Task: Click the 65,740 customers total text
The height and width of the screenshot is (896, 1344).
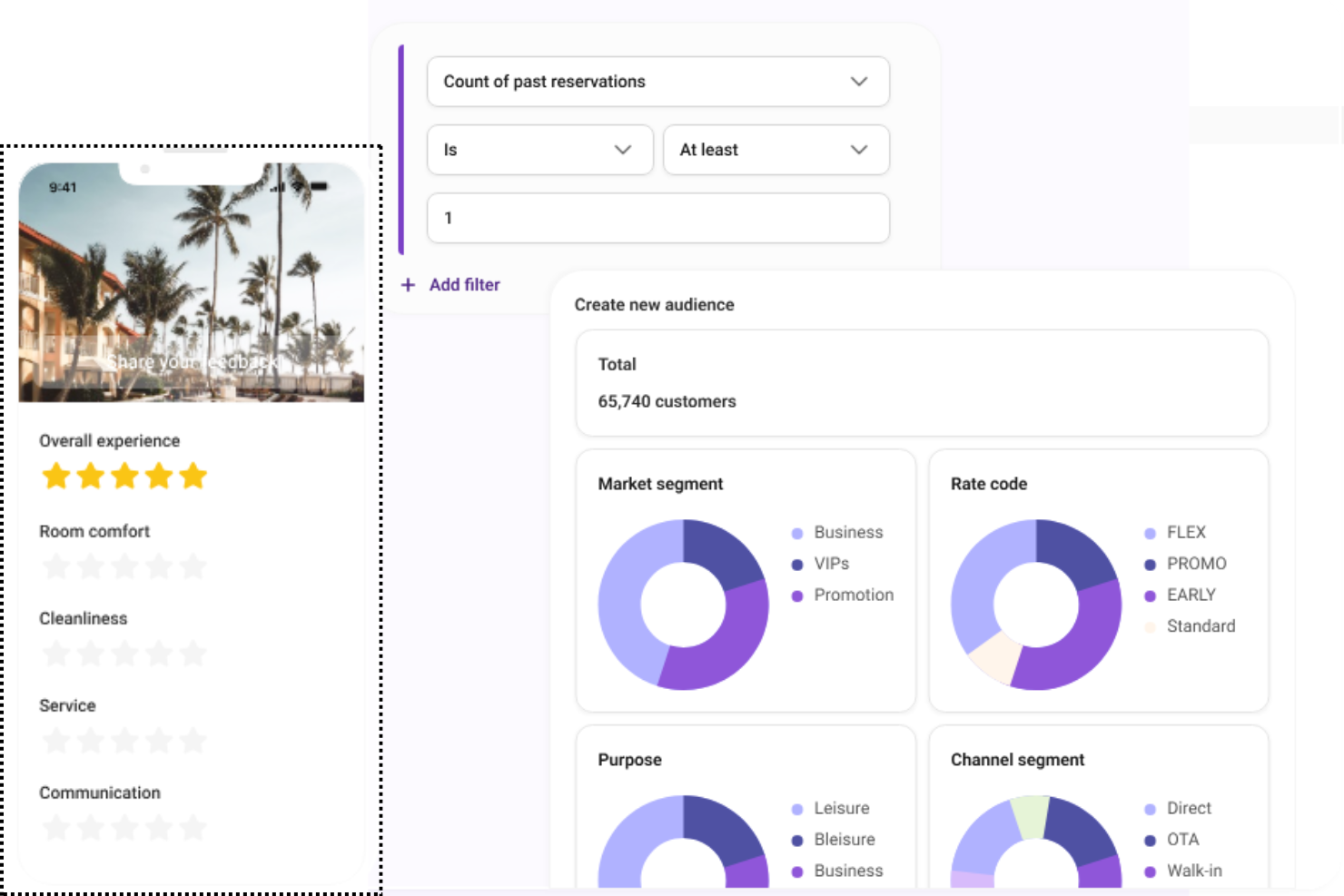Action: point(667,401)
